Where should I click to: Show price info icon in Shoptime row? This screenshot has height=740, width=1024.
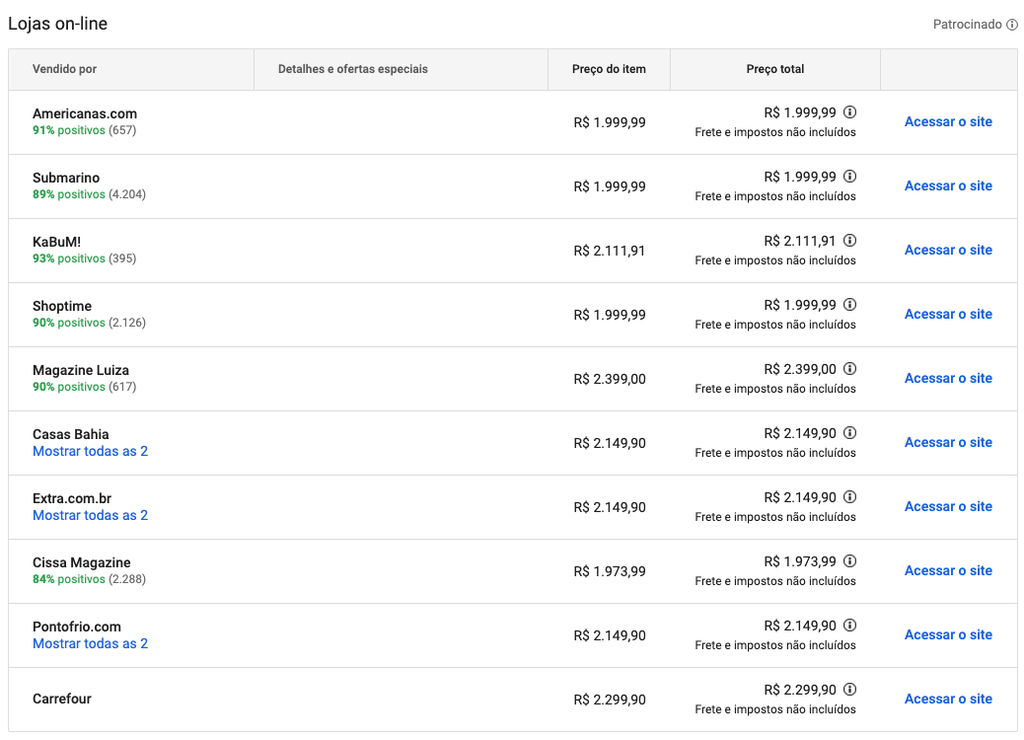click(850, 304)
